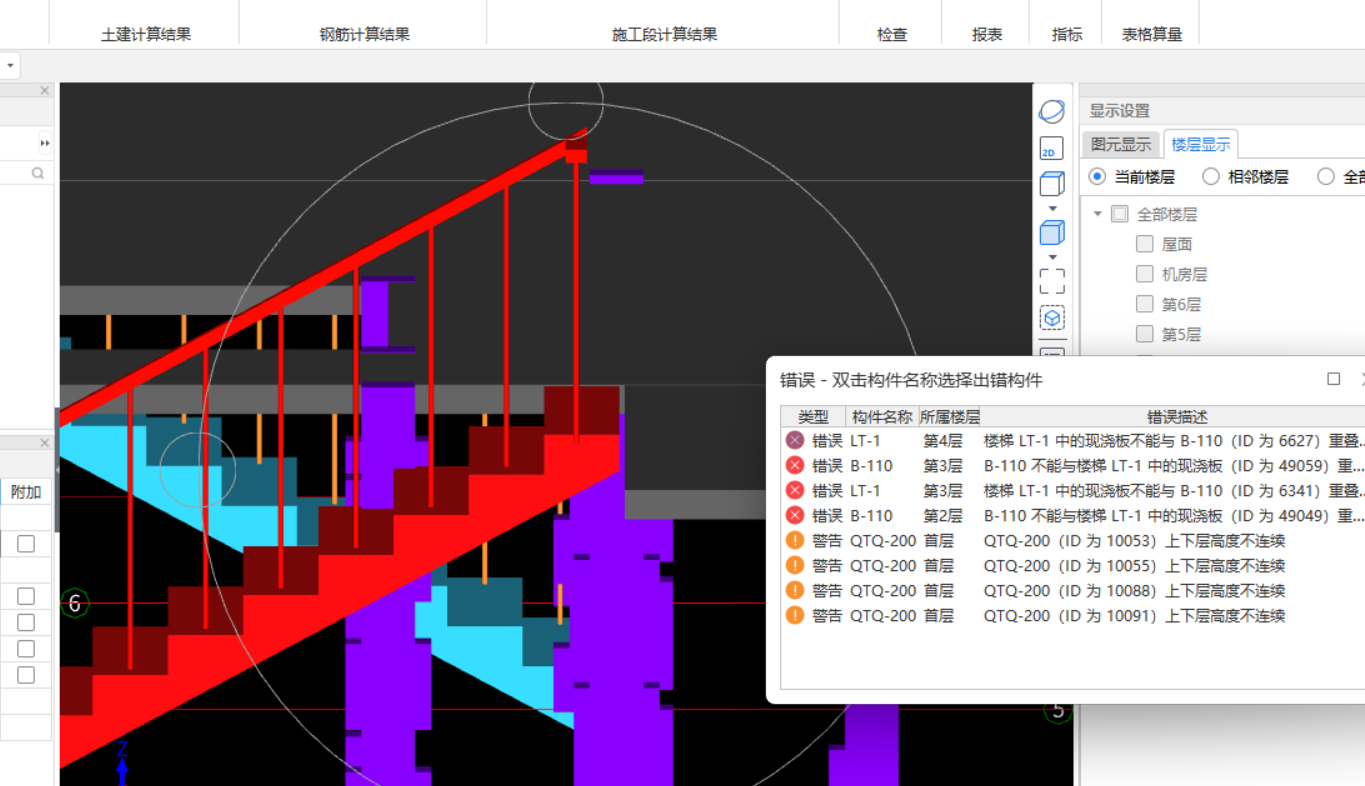Screen dimensions: 1365x786
Task: Switch to the 图元显示 tab
Action: tap(1121, 144)
